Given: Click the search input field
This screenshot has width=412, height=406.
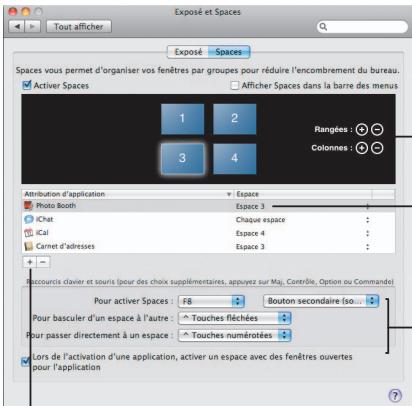Looking at the screenshot, I should click(x=362, y=27).
